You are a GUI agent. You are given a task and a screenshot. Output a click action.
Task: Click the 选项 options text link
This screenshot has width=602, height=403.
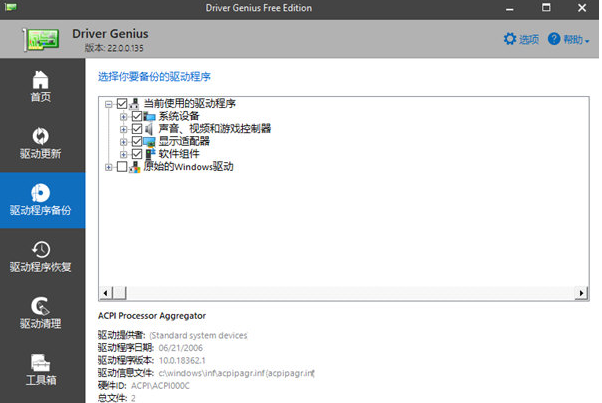point(529,39)
